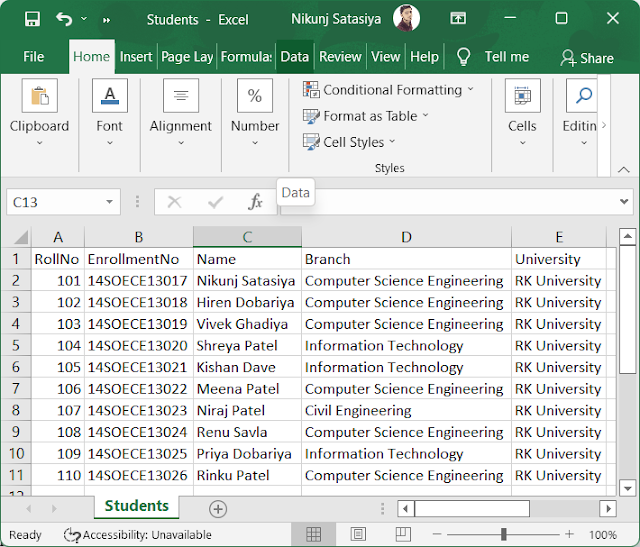Open the Undo history dropdown arrow

pyautogui.click(x=84, y=19)
